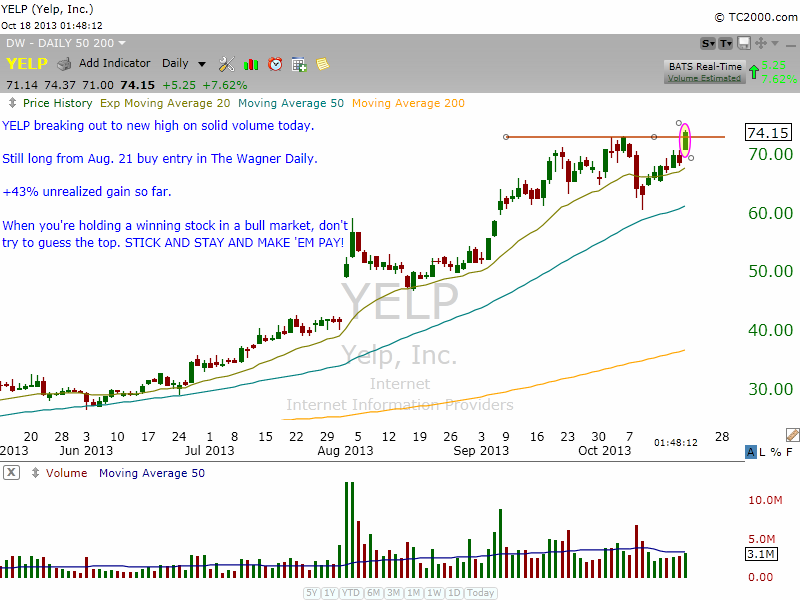Click the © TC2000.com copyright text
Screen dimensions: 800x600
point(756,17)
